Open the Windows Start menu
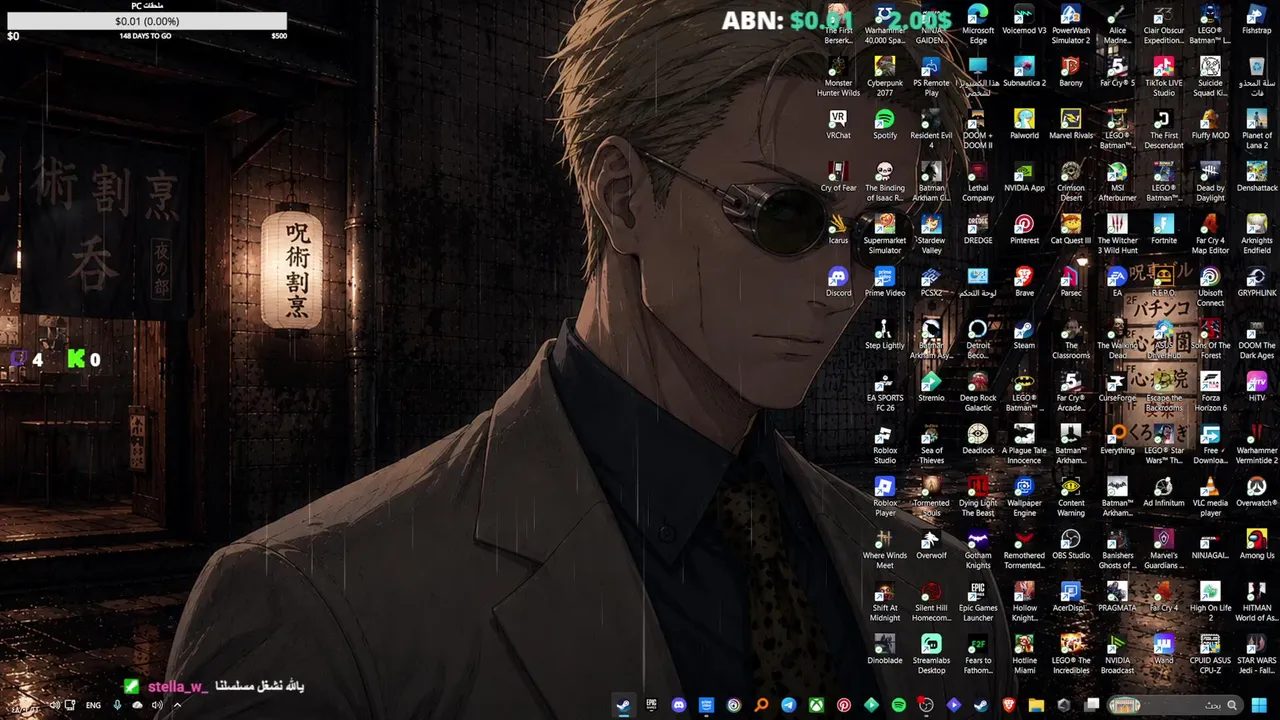 coord(1259,705)
